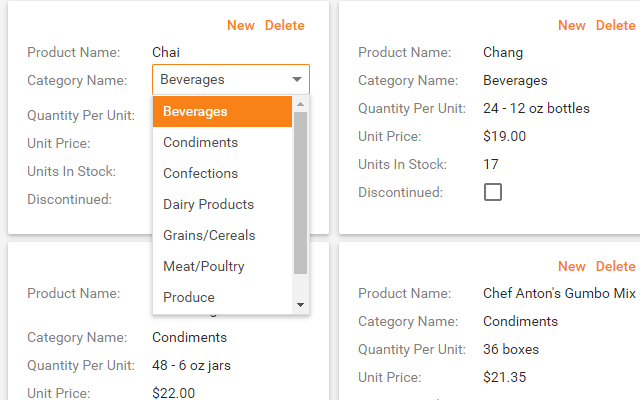The image size is (640, 400).
Task: Click New in the Chang card
Action: [x=572, y=25]
